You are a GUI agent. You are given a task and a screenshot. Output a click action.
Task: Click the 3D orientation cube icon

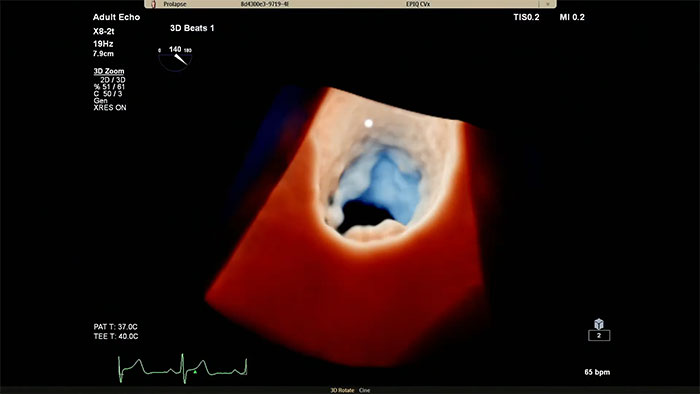point(599,323)
